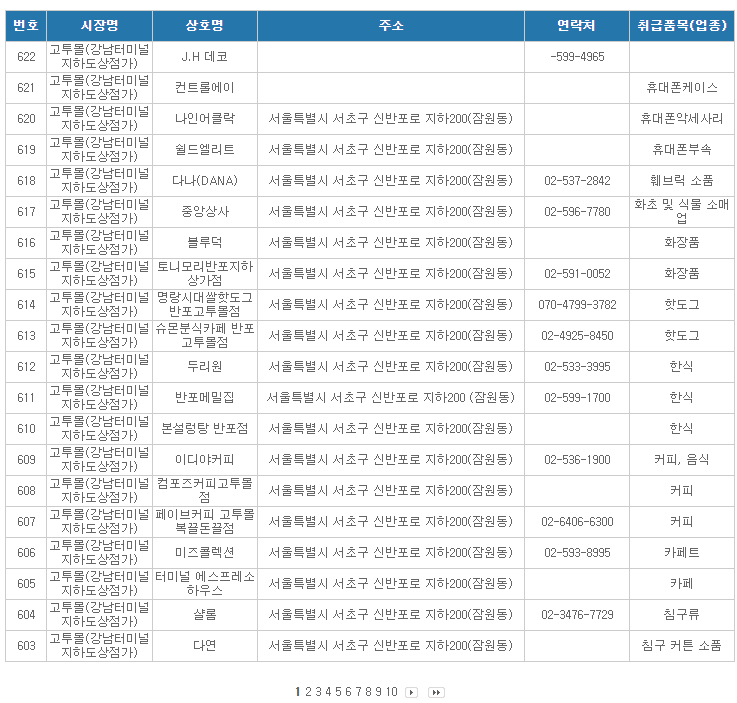Click phone number 02-537-2842
This screenshot has height=703, width=737.
coord(577,181)
